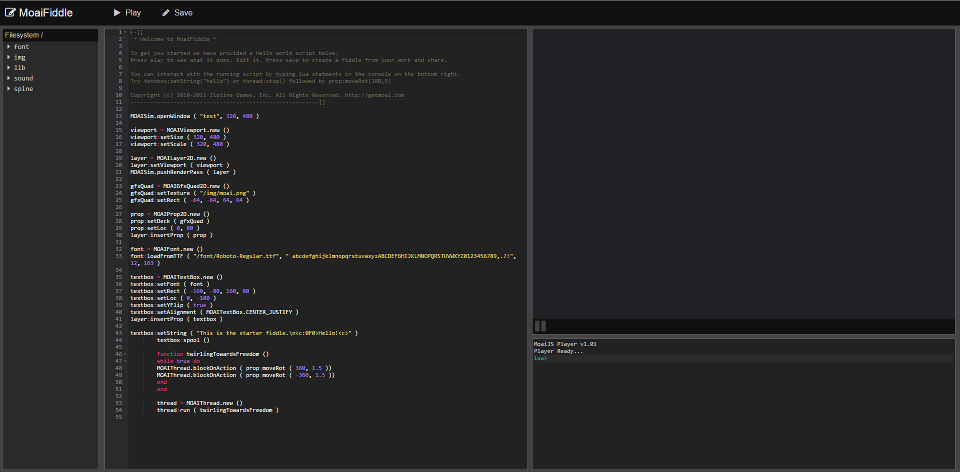Select the sound folder label

tap(24, 78)
